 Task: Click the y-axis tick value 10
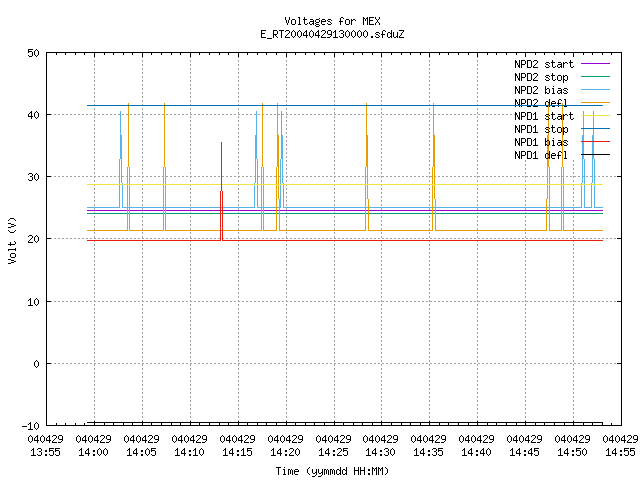pyautogui.click(x=33, y=302)
